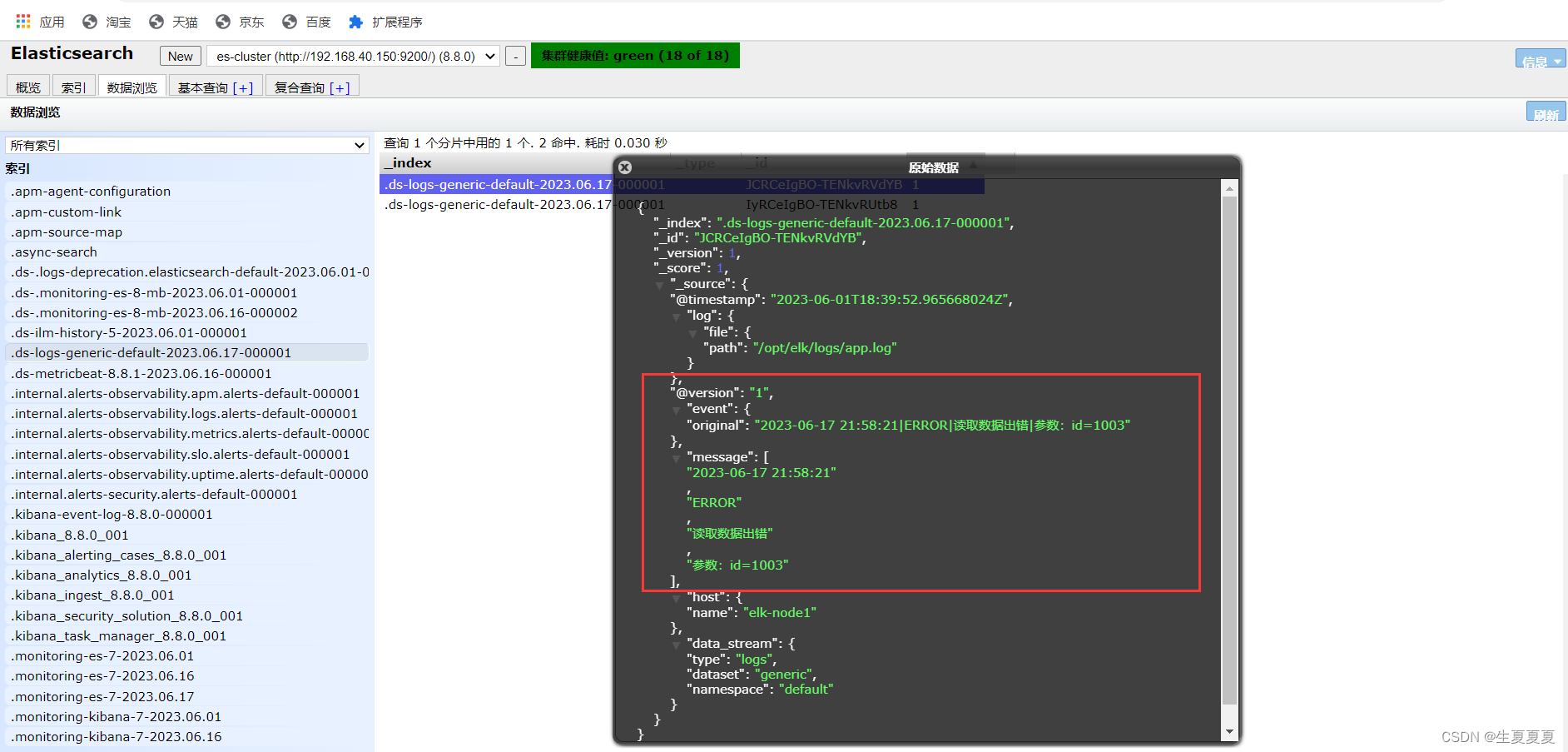Collapse the "host" JSON node
The height and width of the screenshot is (752, 1568).
point(677,598)
